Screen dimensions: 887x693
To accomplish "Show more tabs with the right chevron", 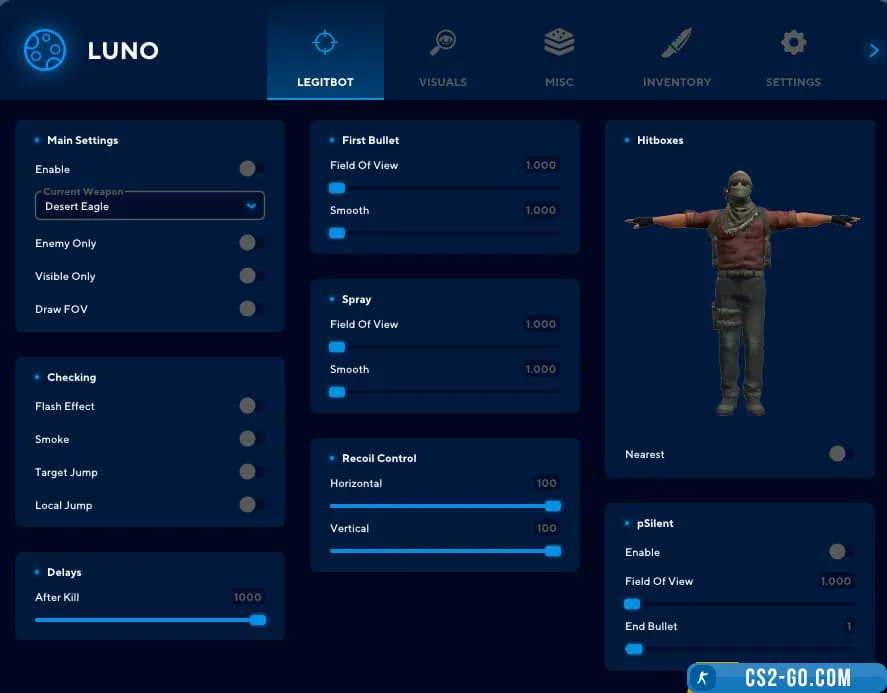I will tap(873, 50).
